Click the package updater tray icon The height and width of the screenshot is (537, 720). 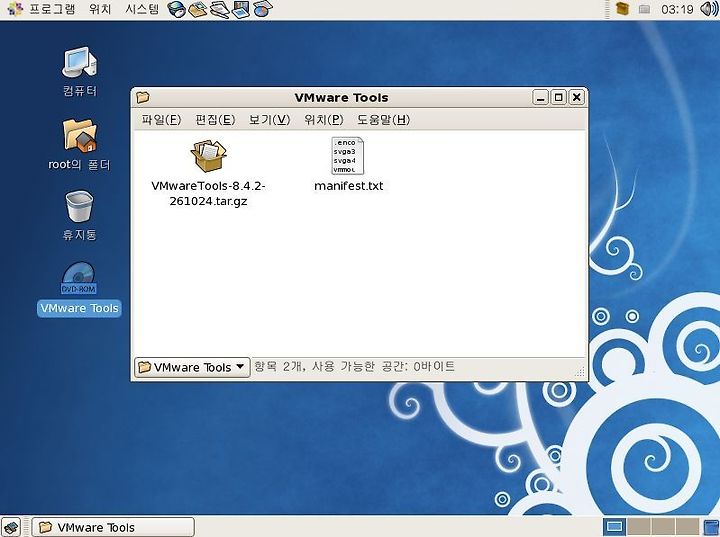[622, 9]
